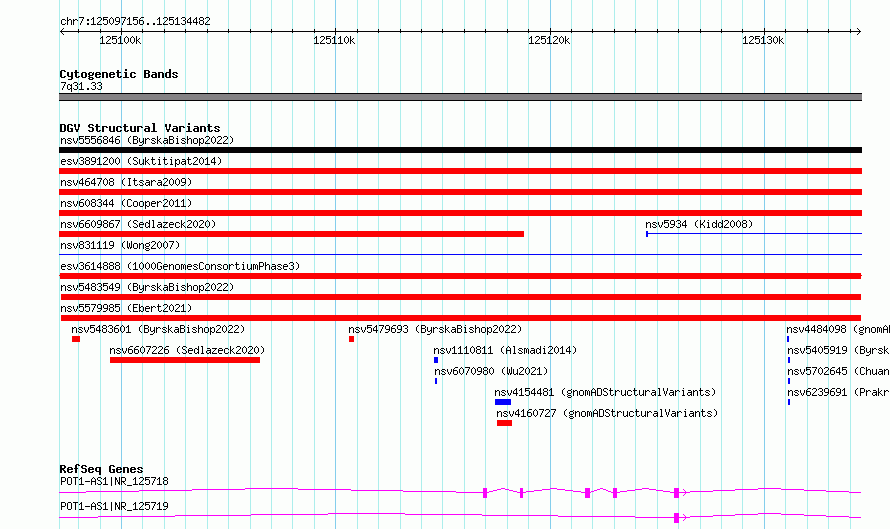Image resolution: width=890 pixels, height=529 pixels.
Task: Click the first exon block on the NR_125718 transcript
Action: point(485,493)
